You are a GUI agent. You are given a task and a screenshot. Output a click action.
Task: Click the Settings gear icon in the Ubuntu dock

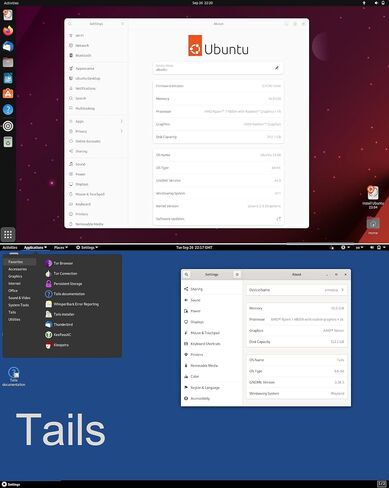8,126
